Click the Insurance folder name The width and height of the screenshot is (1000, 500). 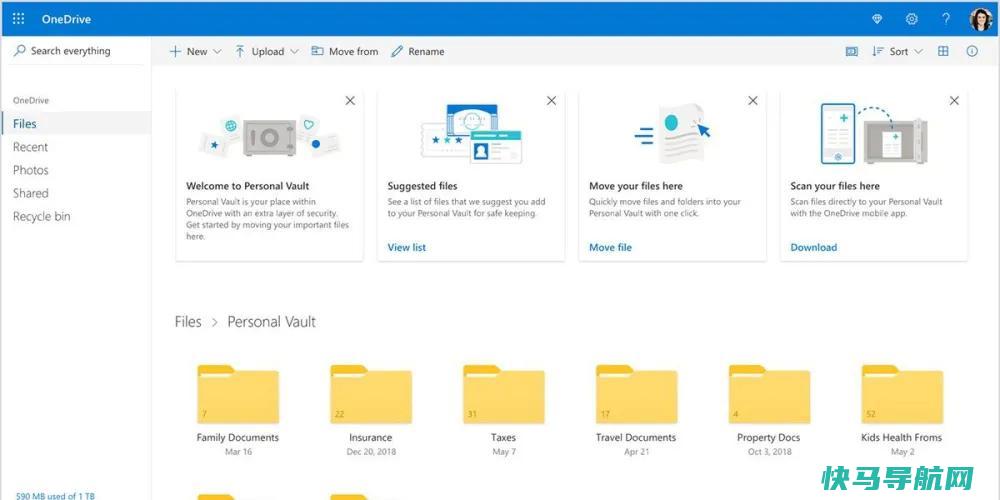371,438
